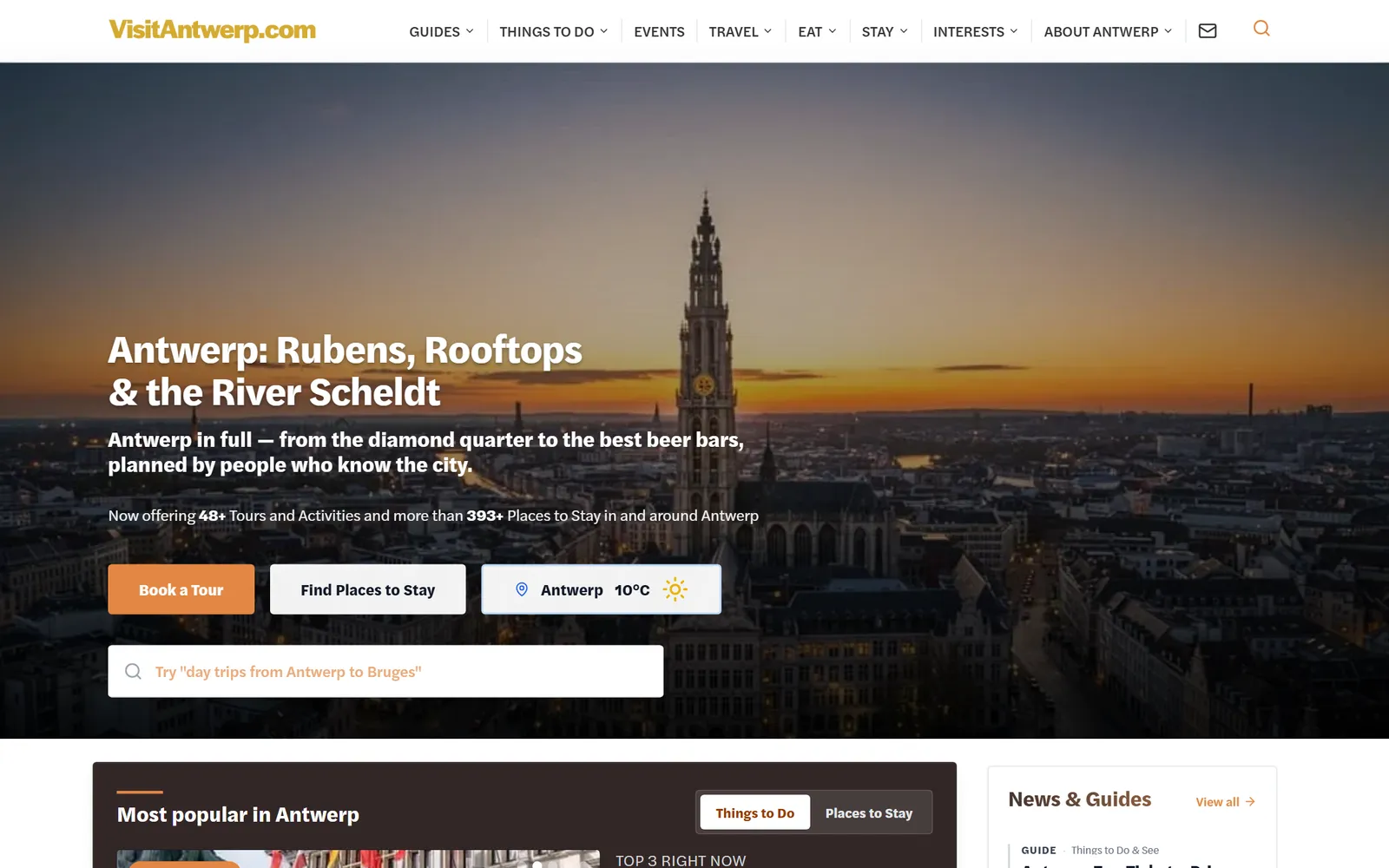The height and width of the screenshot is (868, 1389).
Task: Expand the Things To Do chevron
Action: coord(604,31)
